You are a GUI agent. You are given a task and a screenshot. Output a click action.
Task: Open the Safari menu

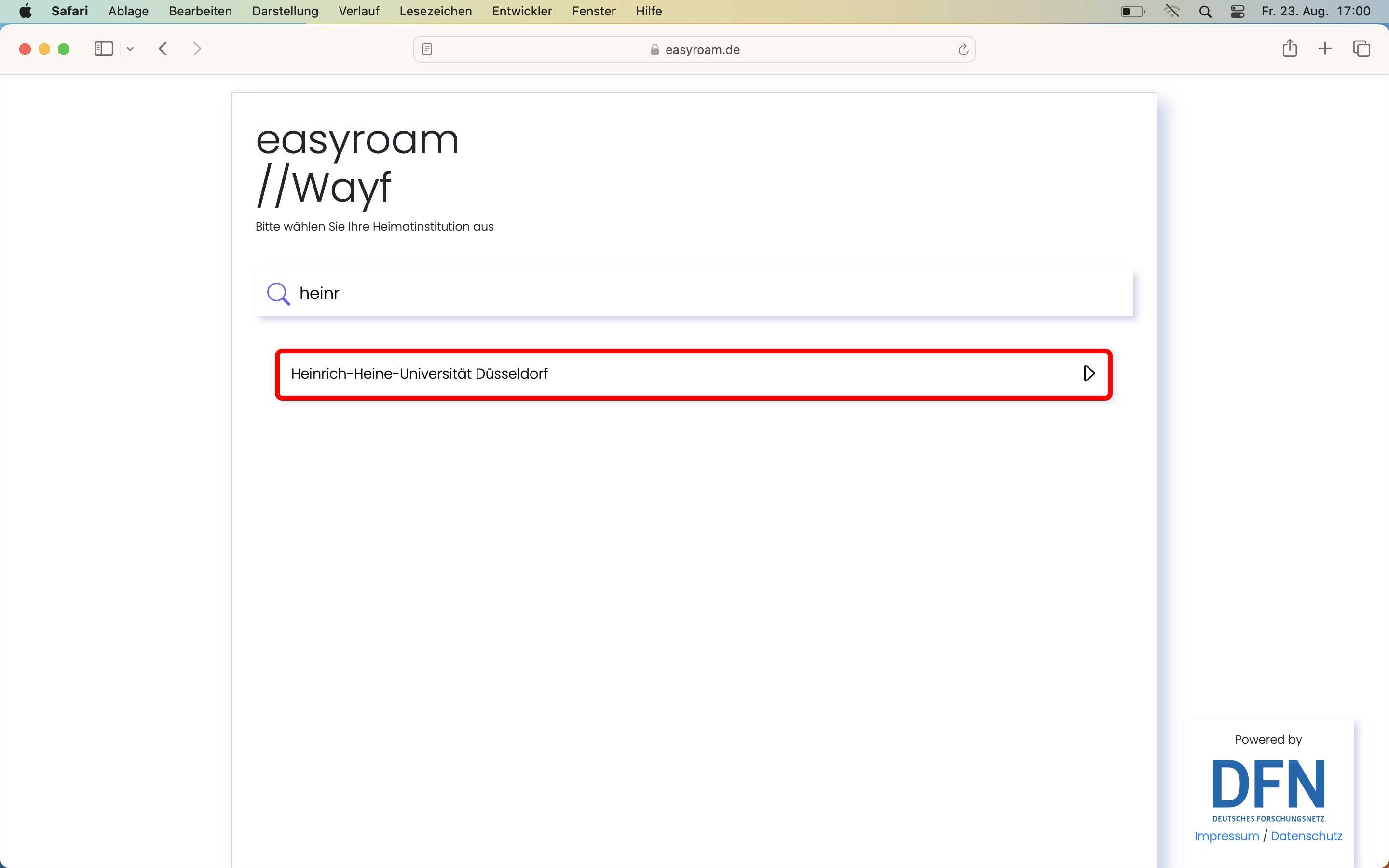click(x=69, y=11)
